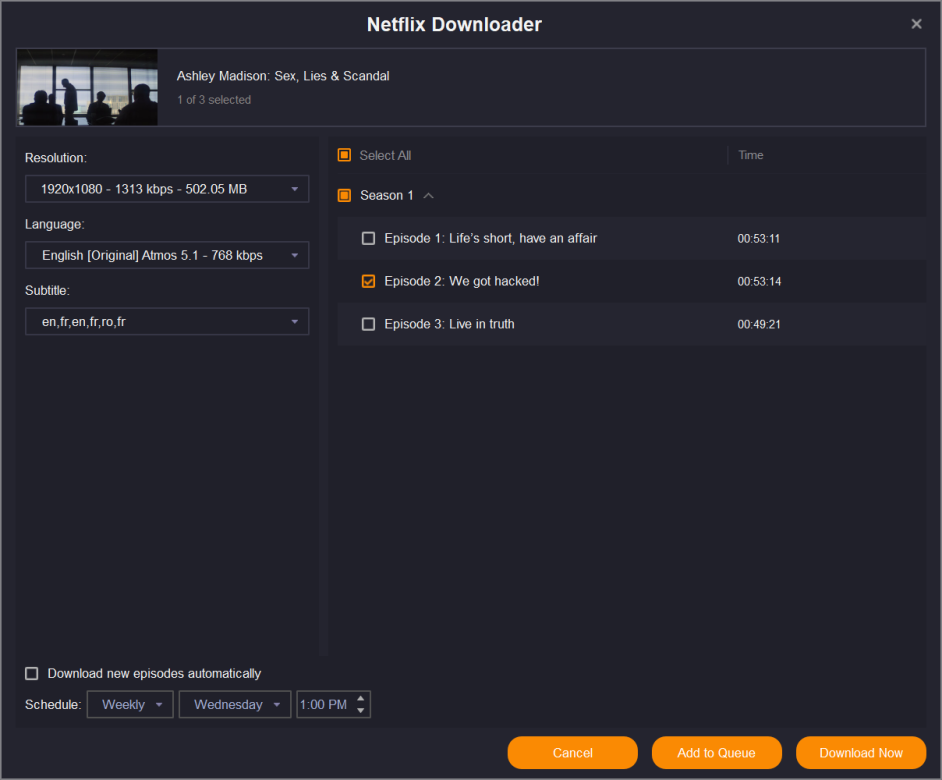Click the Schedule: label
942x780 pixels.
(x=53, y=704)
